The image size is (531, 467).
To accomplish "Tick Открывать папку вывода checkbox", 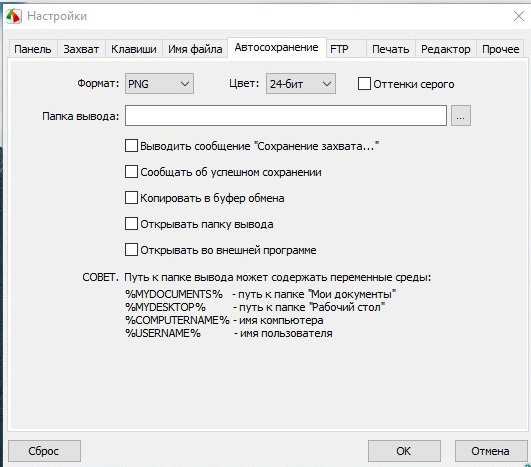I will click(x=131, y=224).
